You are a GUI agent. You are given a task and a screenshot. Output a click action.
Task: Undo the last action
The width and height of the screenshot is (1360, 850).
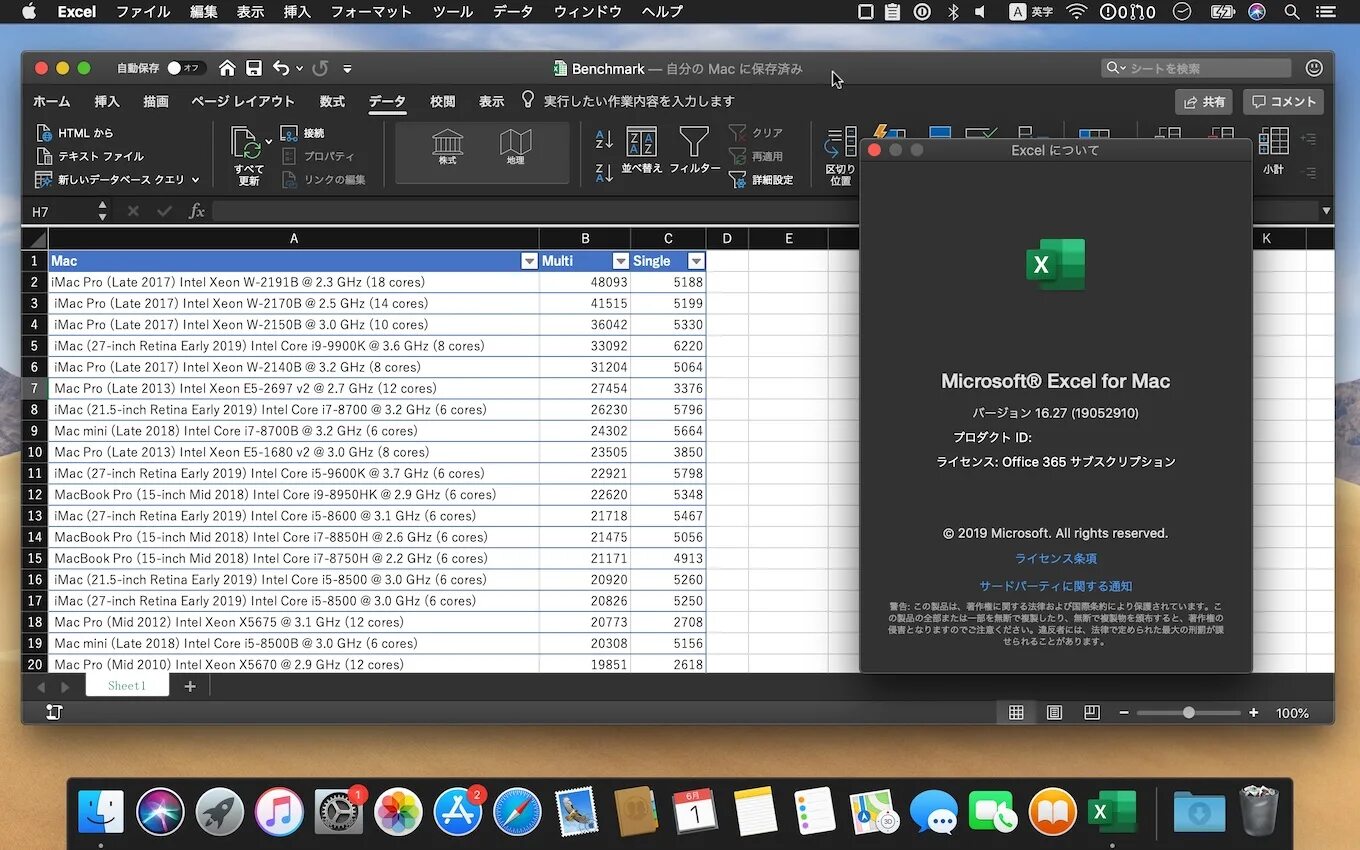pyautogui.click(x=281, y=68)
